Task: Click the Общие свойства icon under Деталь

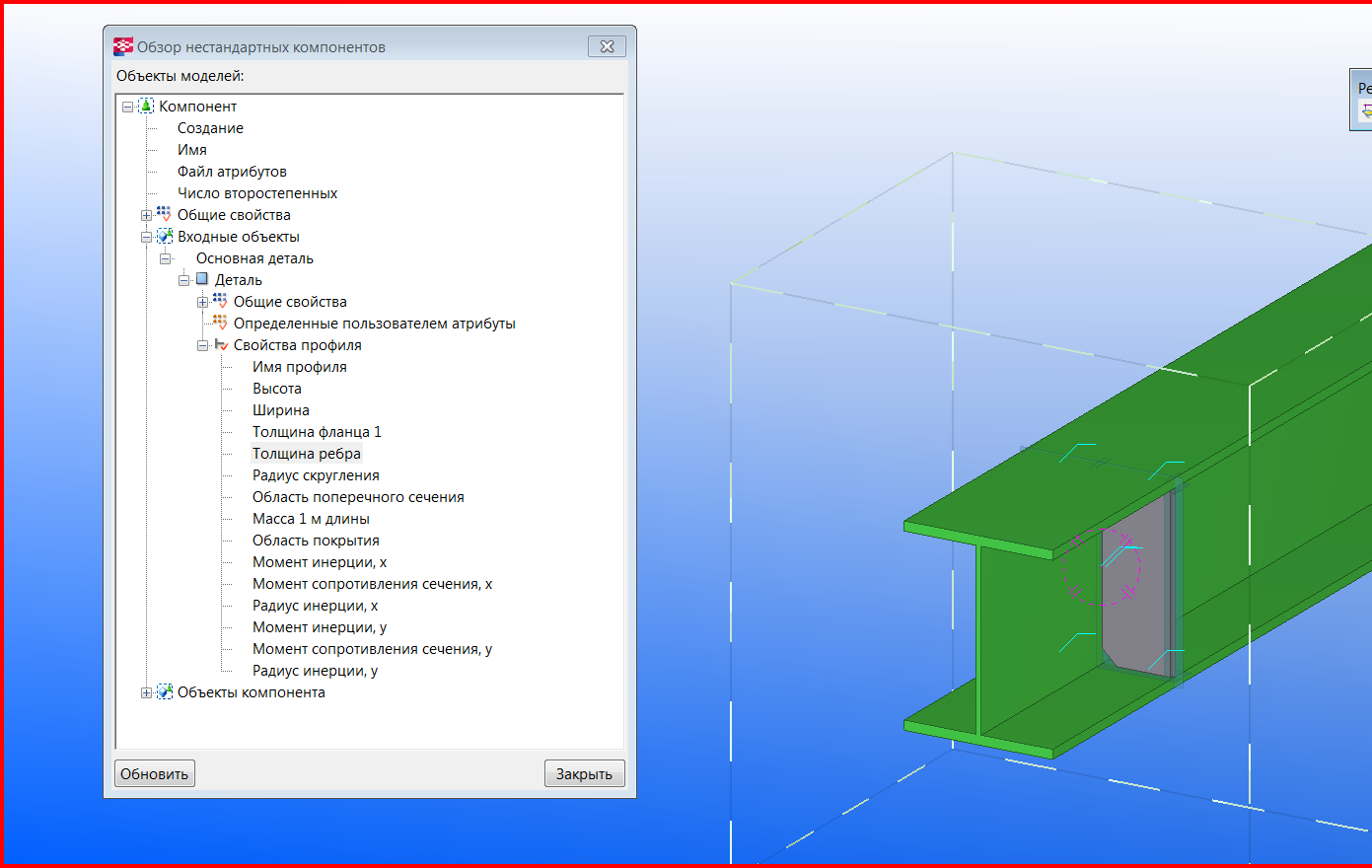Action: point(220,302)
